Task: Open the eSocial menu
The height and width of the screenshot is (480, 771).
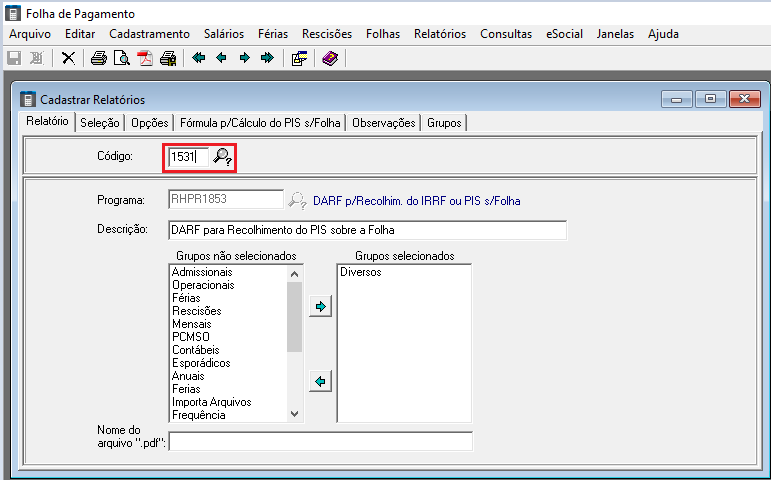Action: [564, 34]
